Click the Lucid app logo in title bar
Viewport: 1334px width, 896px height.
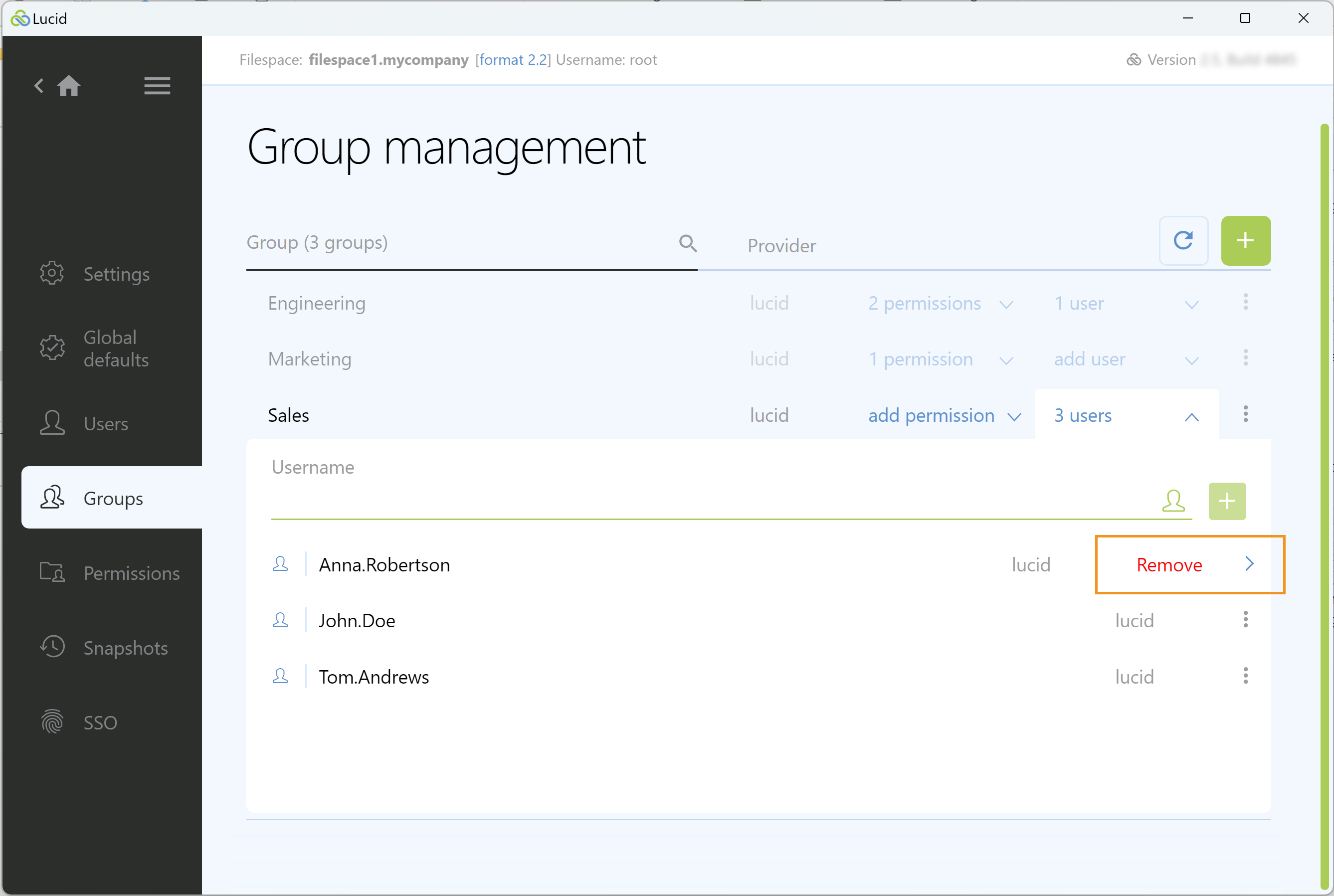[x=20, y=18]
